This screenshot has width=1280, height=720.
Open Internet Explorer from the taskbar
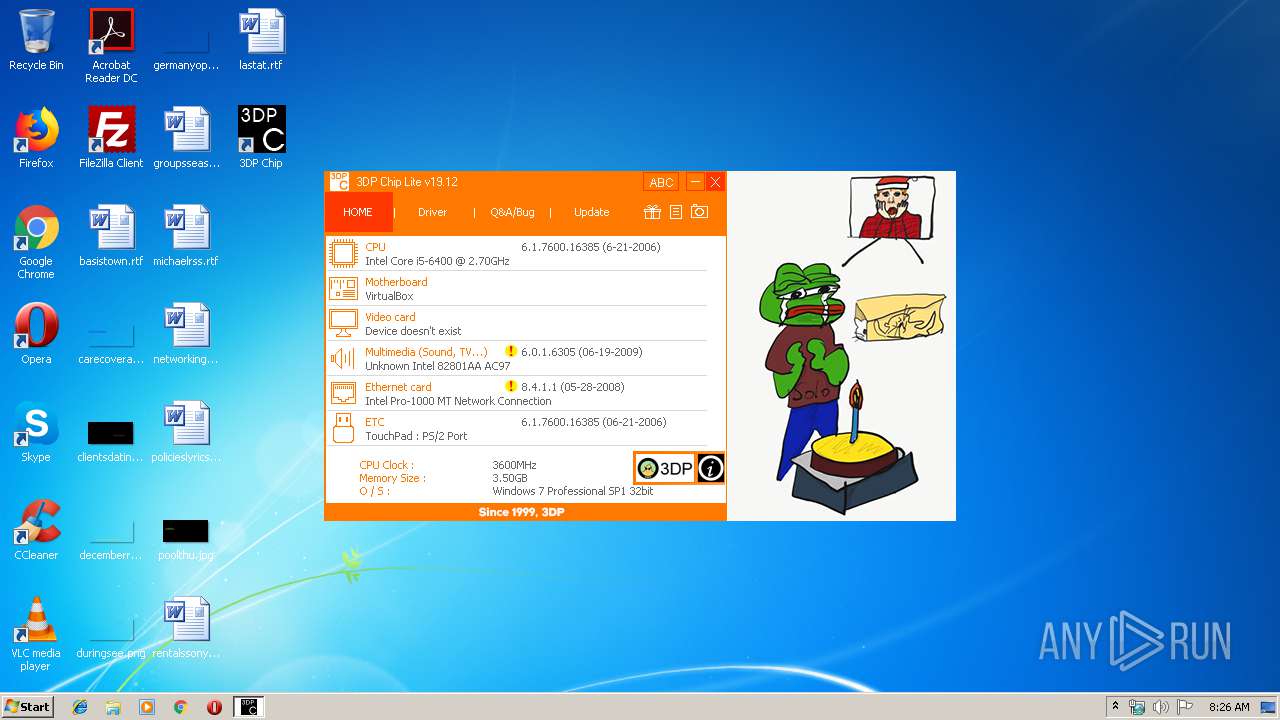(x=80, y=707)
